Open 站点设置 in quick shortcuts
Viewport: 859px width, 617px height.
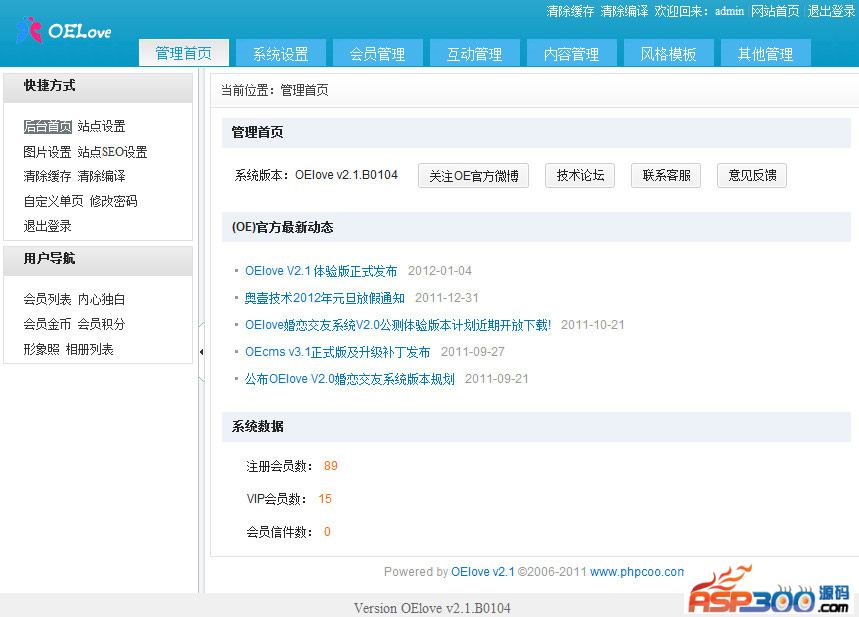coord(101,127)
